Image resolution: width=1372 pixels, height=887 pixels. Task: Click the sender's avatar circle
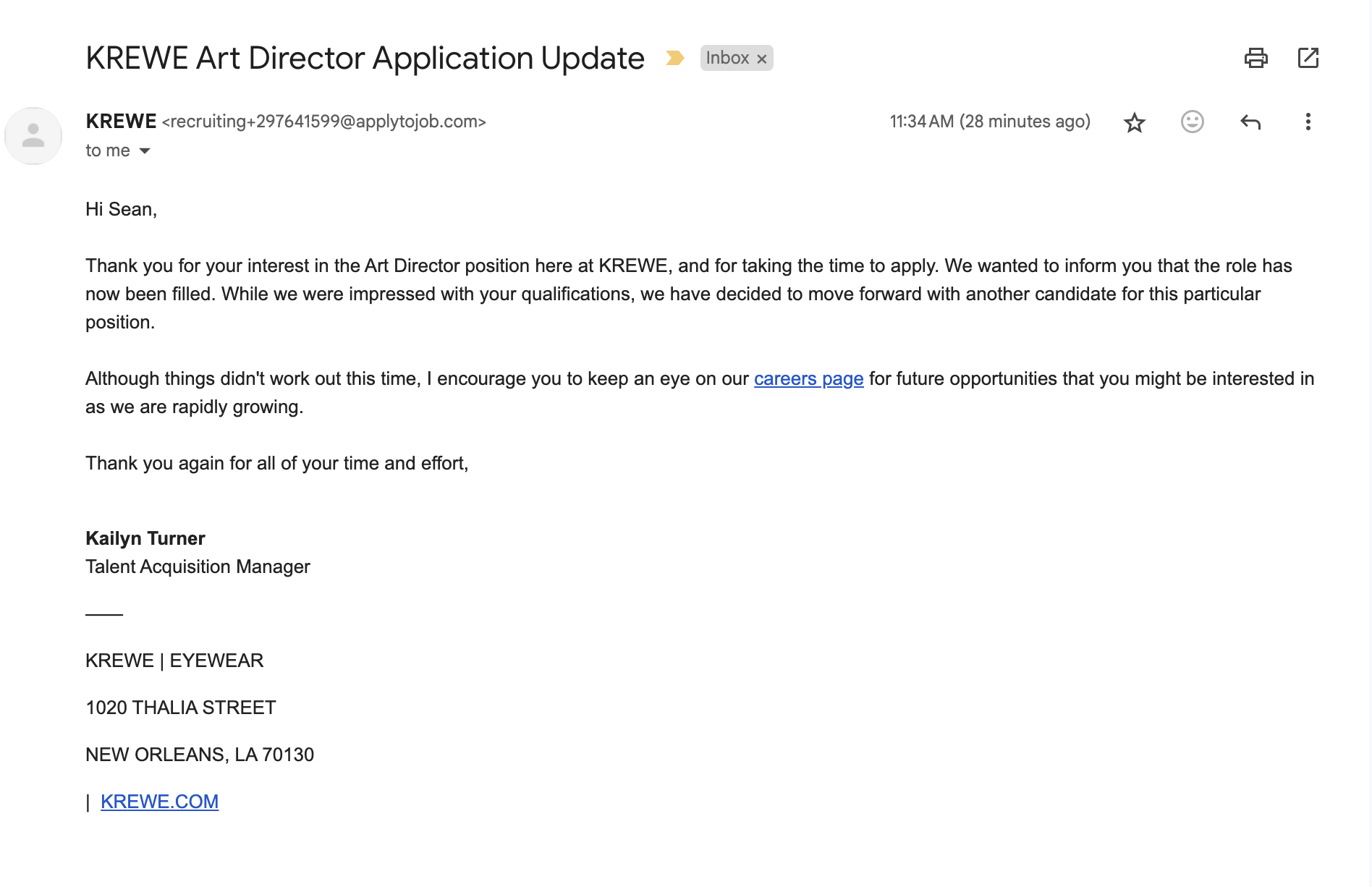(x=33, y=135)
